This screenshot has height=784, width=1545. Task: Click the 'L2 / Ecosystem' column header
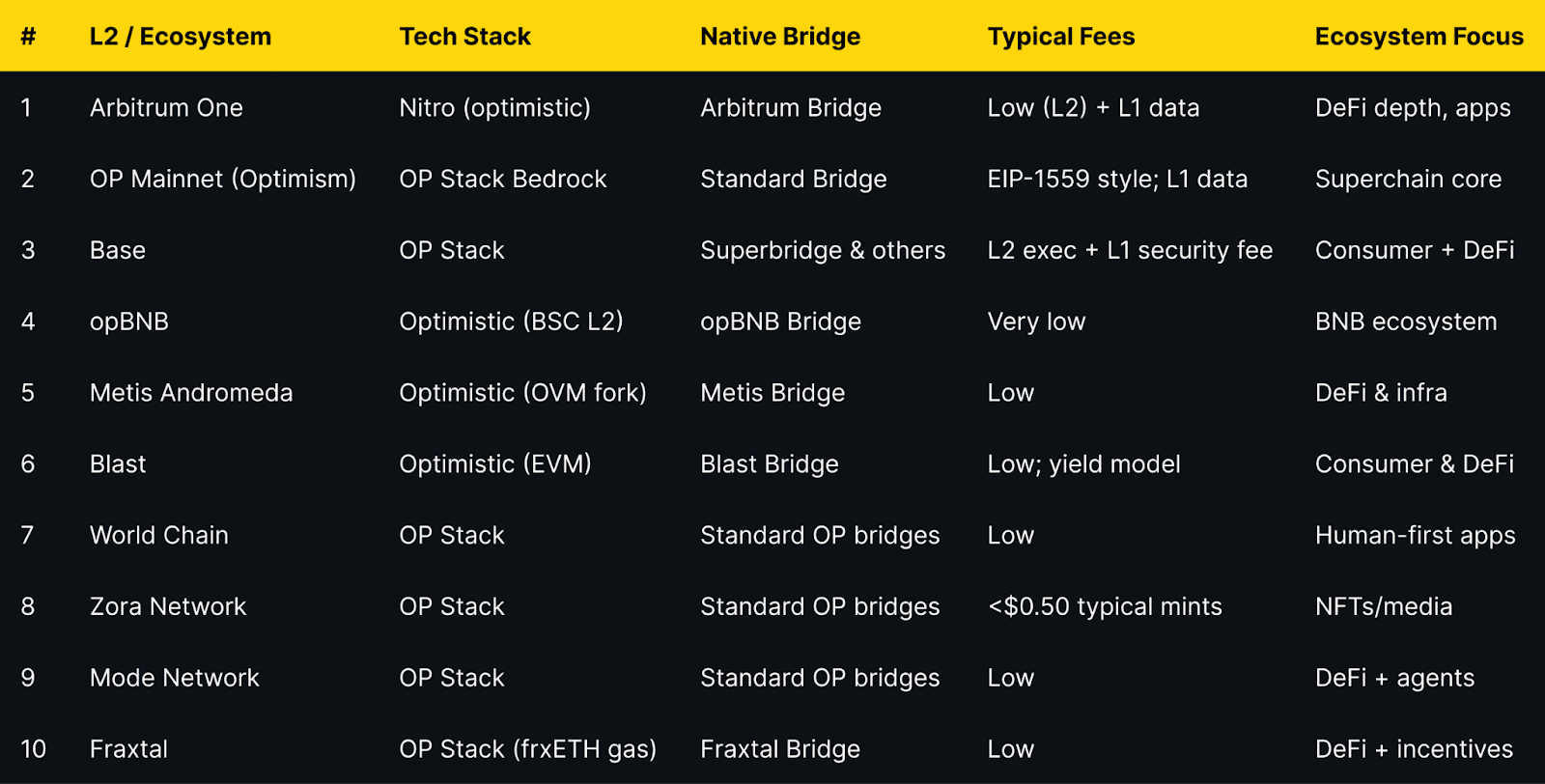pos(181,37)
